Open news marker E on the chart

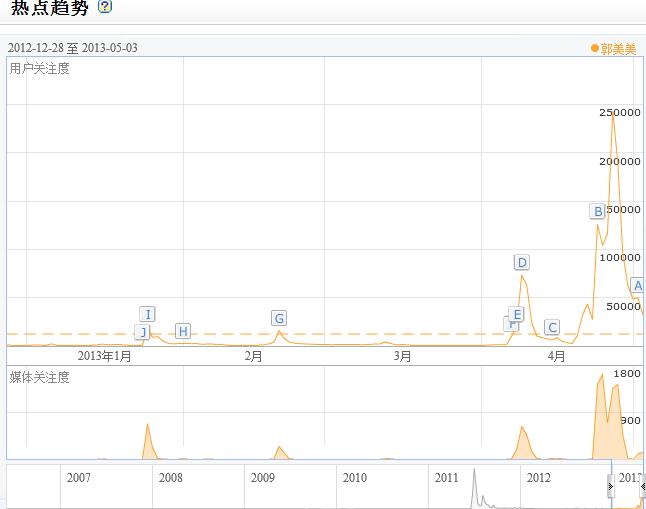pos(517,314)
